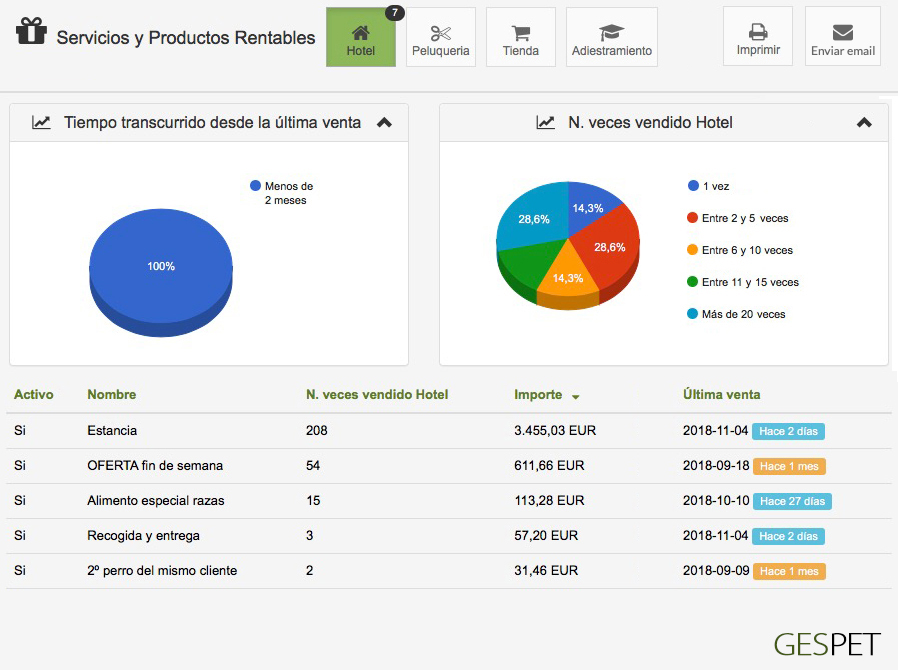Go to Adiestramiento graduation cap icon
This screenshot has height=670, width=898.
[x=611, y=33]
